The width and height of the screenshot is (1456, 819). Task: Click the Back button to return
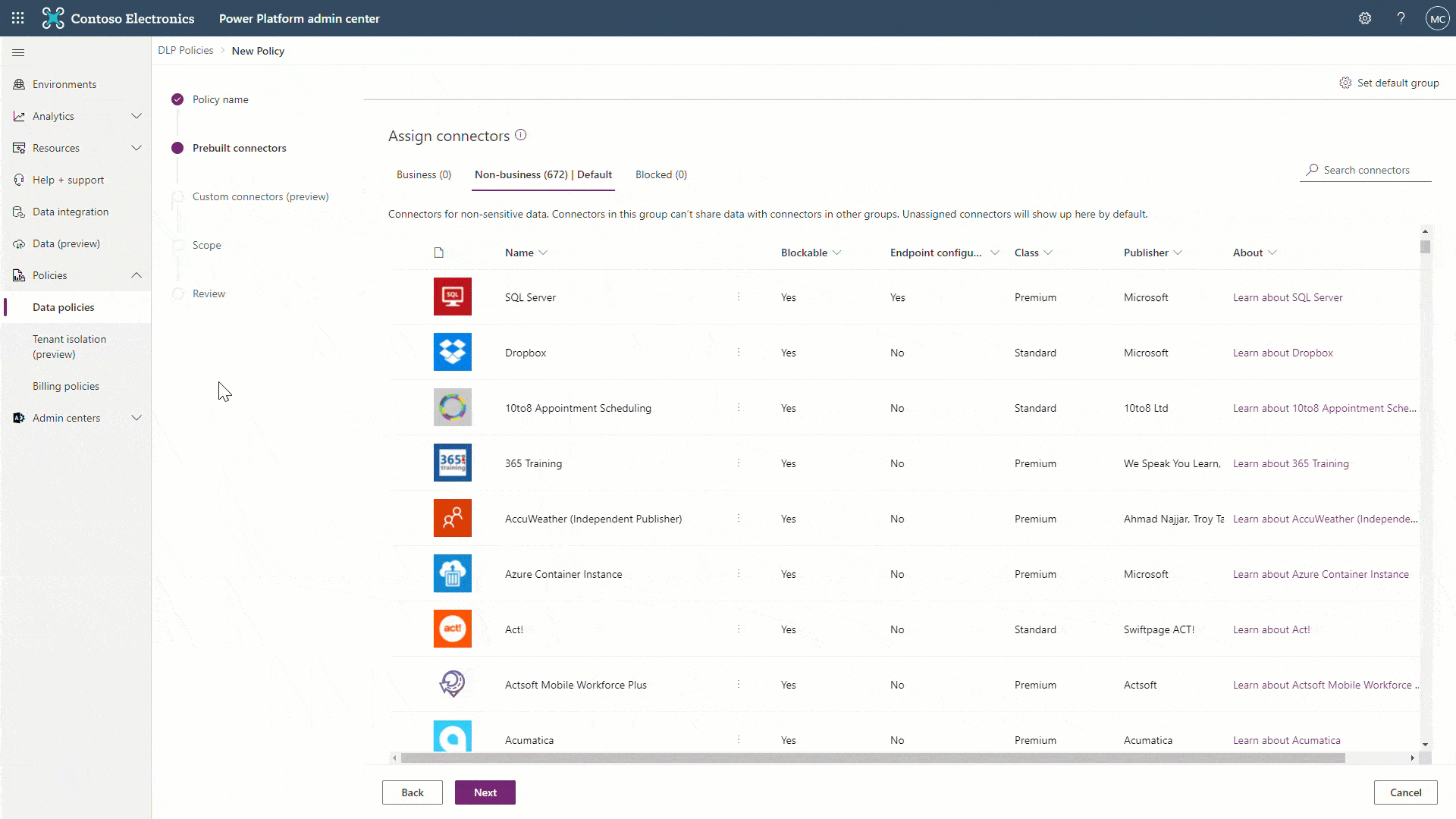[412, 792]
